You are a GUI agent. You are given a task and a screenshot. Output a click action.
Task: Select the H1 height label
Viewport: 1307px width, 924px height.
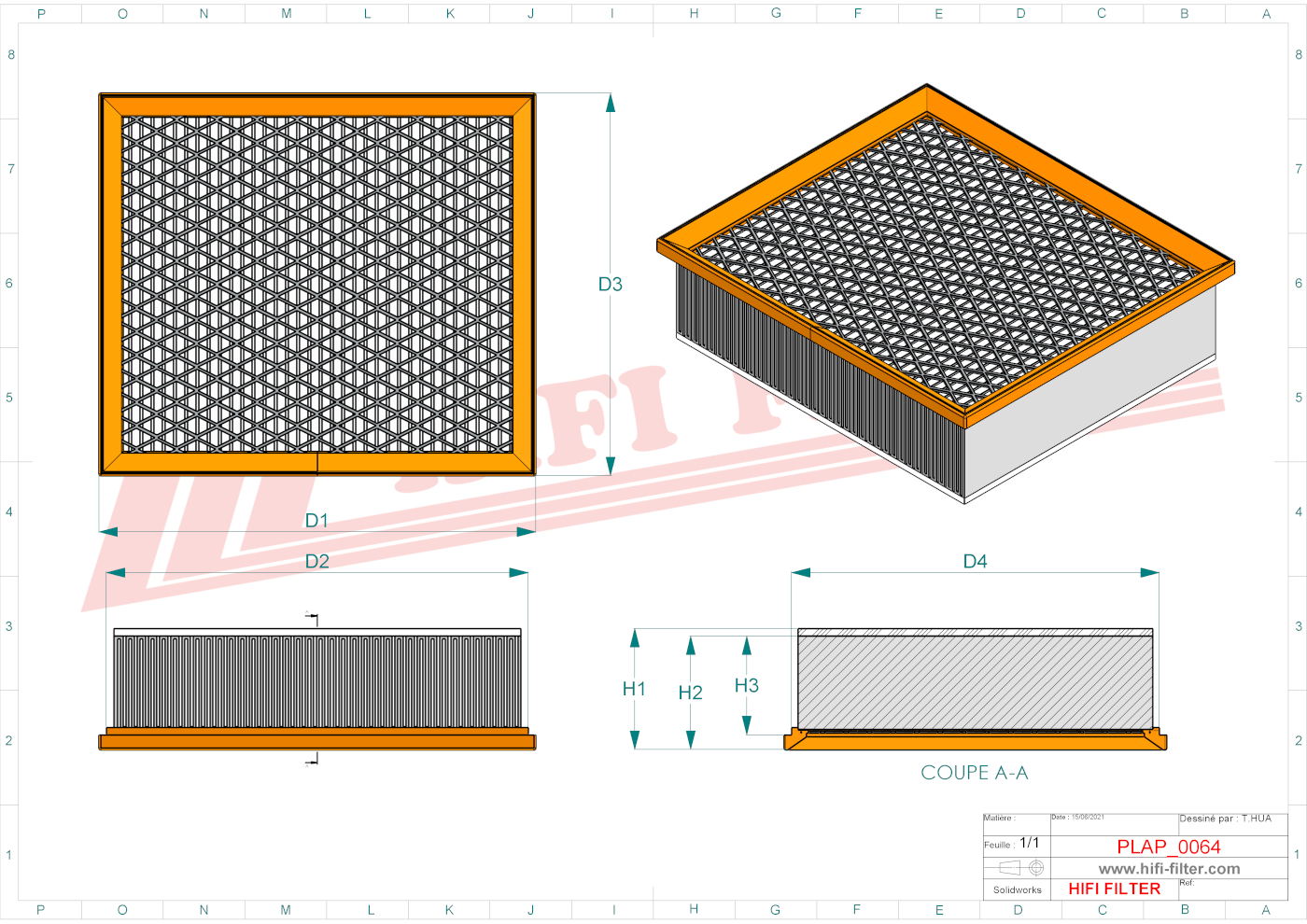click(634, 689)
